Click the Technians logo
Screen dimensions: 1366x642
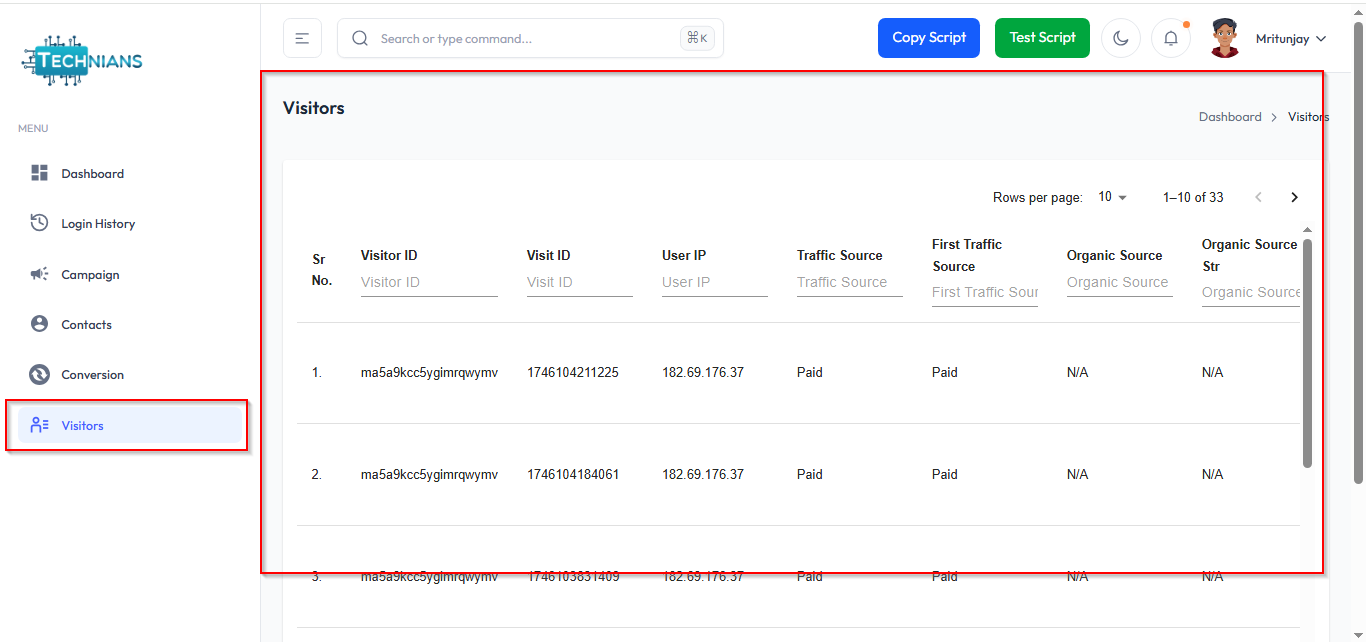(82, 62)
